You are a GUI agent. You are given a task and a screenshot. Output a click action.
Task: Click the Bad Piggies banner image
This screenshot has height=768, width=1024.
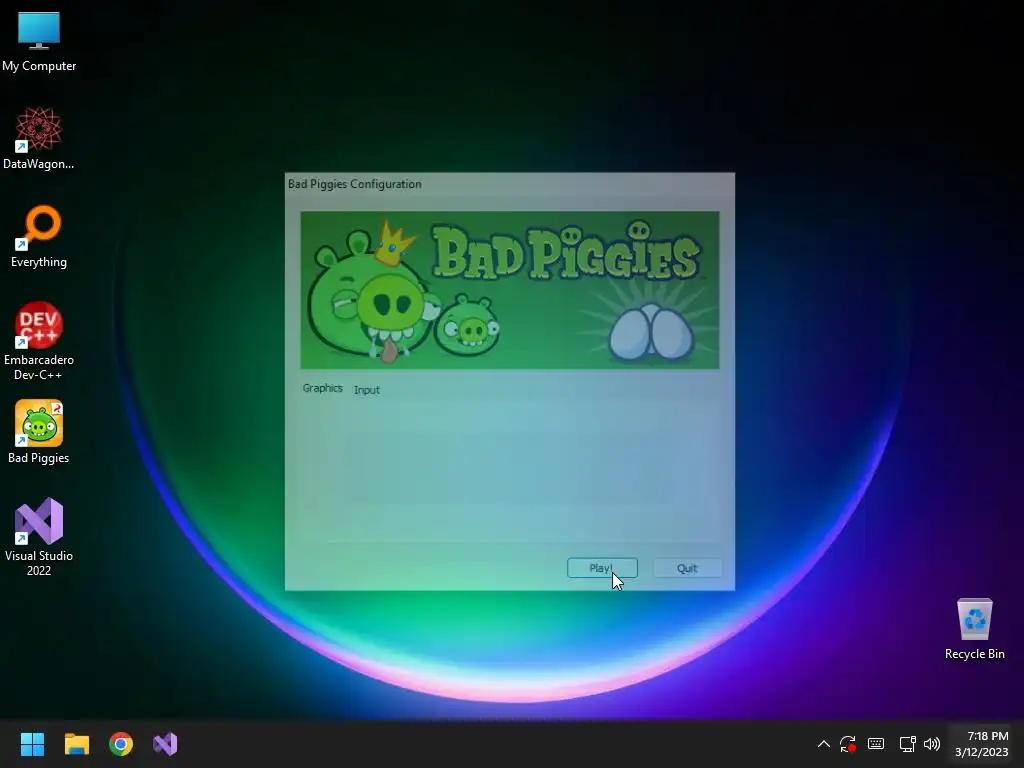click(509, 290)
